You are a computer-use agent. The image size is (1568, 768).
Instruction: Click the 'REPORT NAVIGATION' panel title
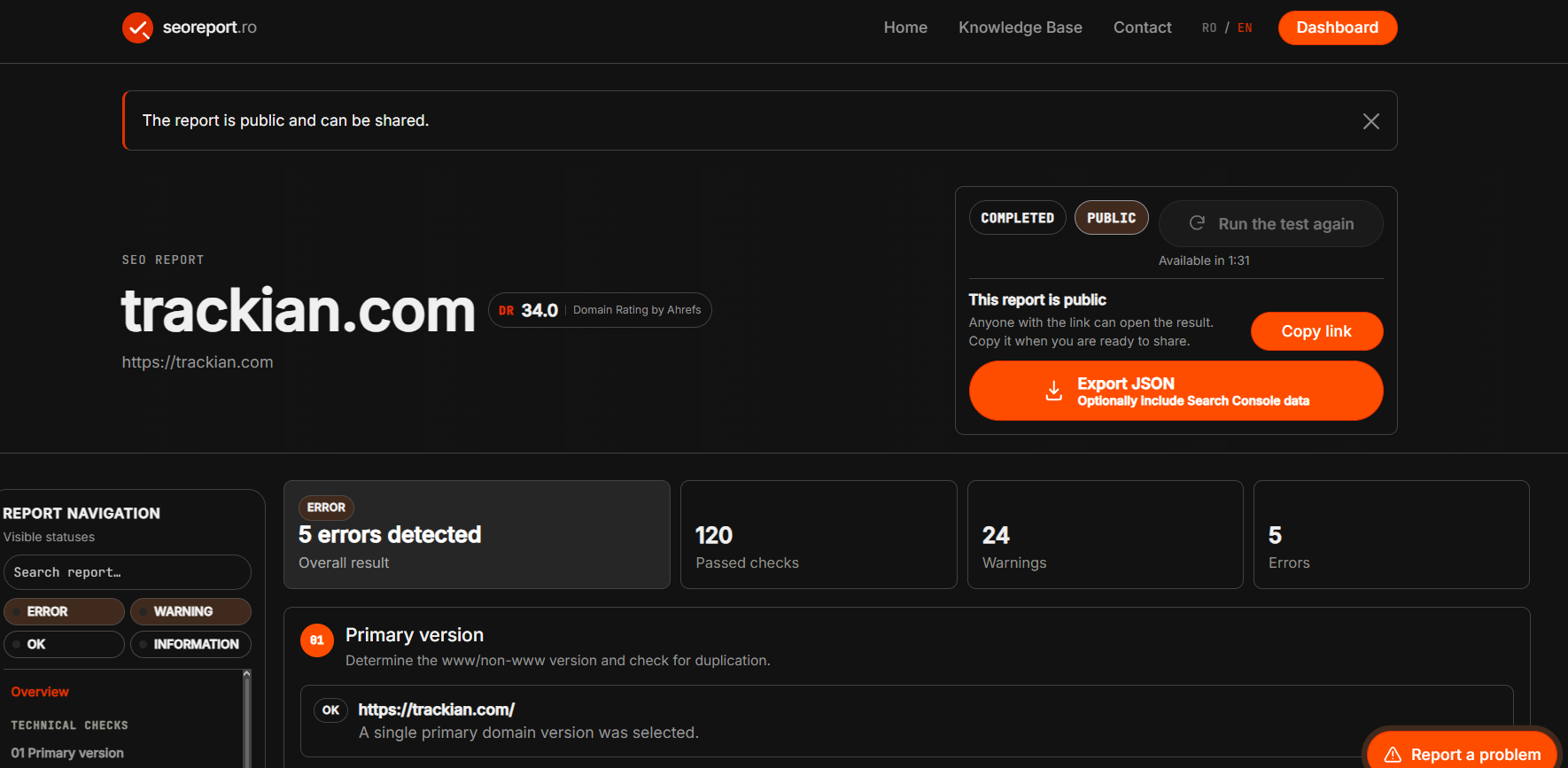pyautogui.click(x=82, y=513)
